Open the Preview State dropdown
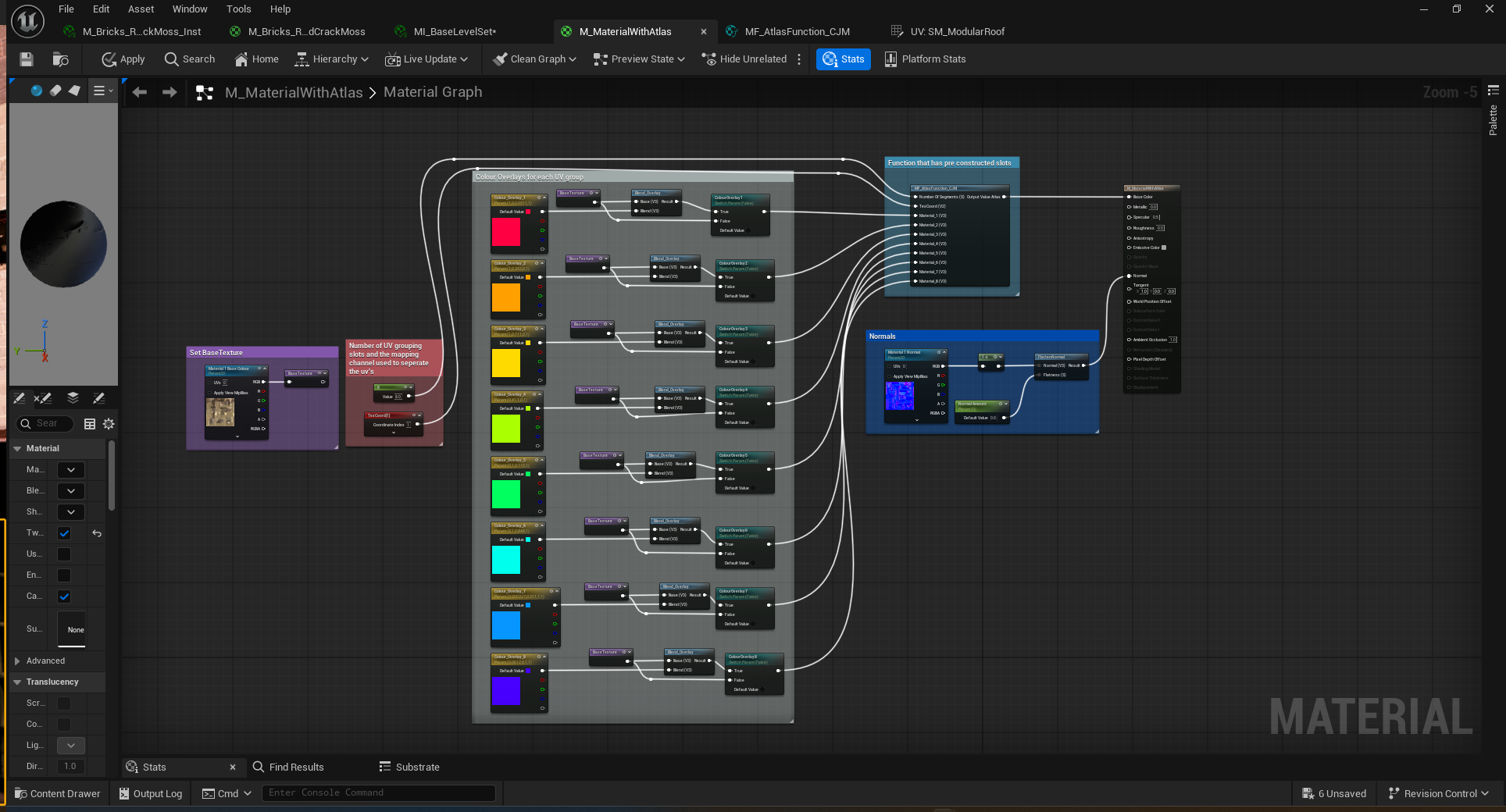Viewport: 1506px width, 812px height. click(639, 59)
